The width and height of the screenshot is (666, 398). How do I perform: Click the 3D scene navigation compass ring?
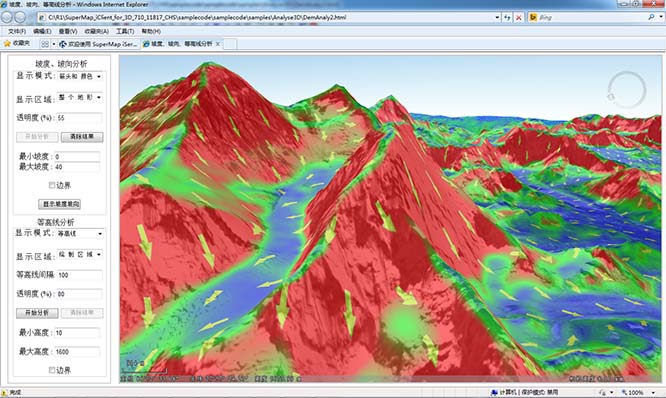pos(627,90)
